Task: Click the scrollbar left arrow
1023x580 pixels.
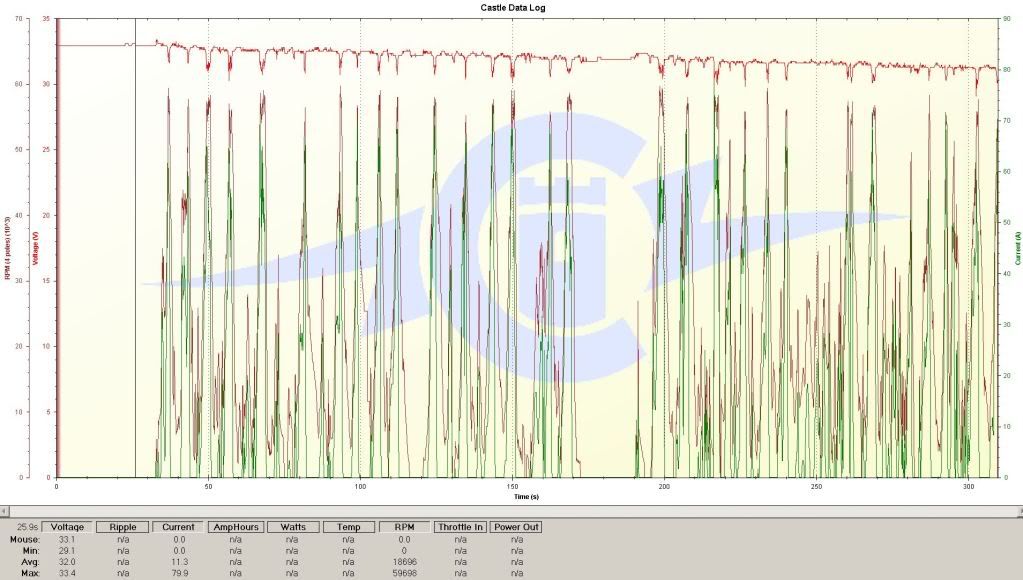Action: click(x=5, y=510)
